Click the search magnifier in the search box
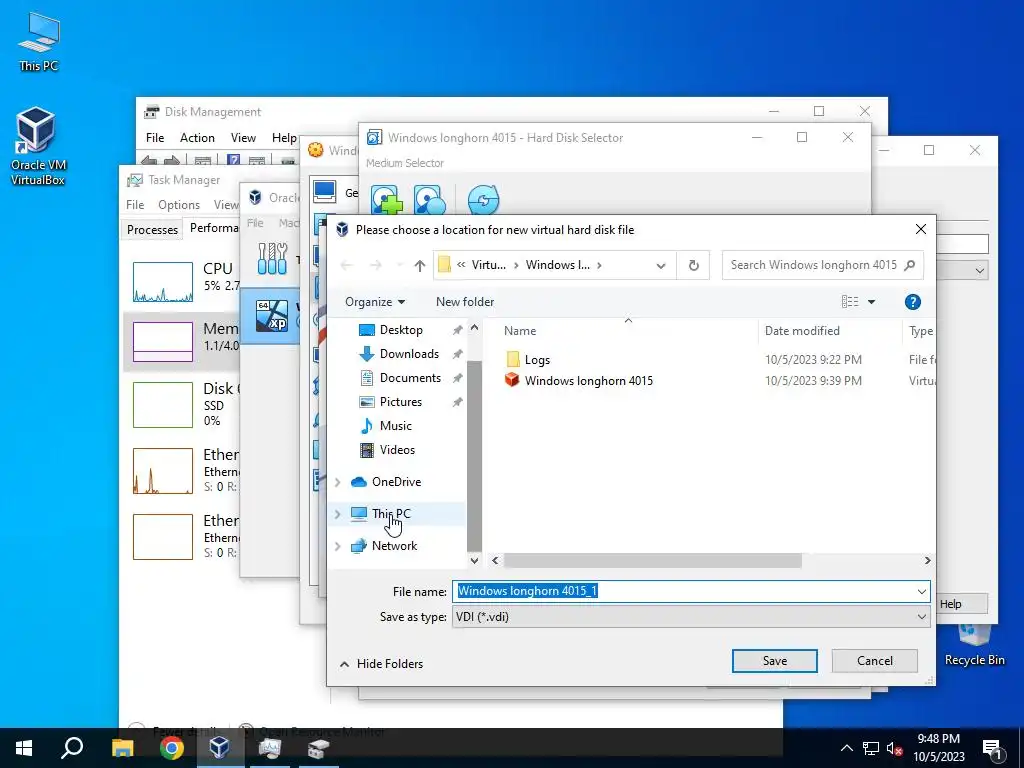This screenshot has height=768, width=1024. click(x=910, y=265)
